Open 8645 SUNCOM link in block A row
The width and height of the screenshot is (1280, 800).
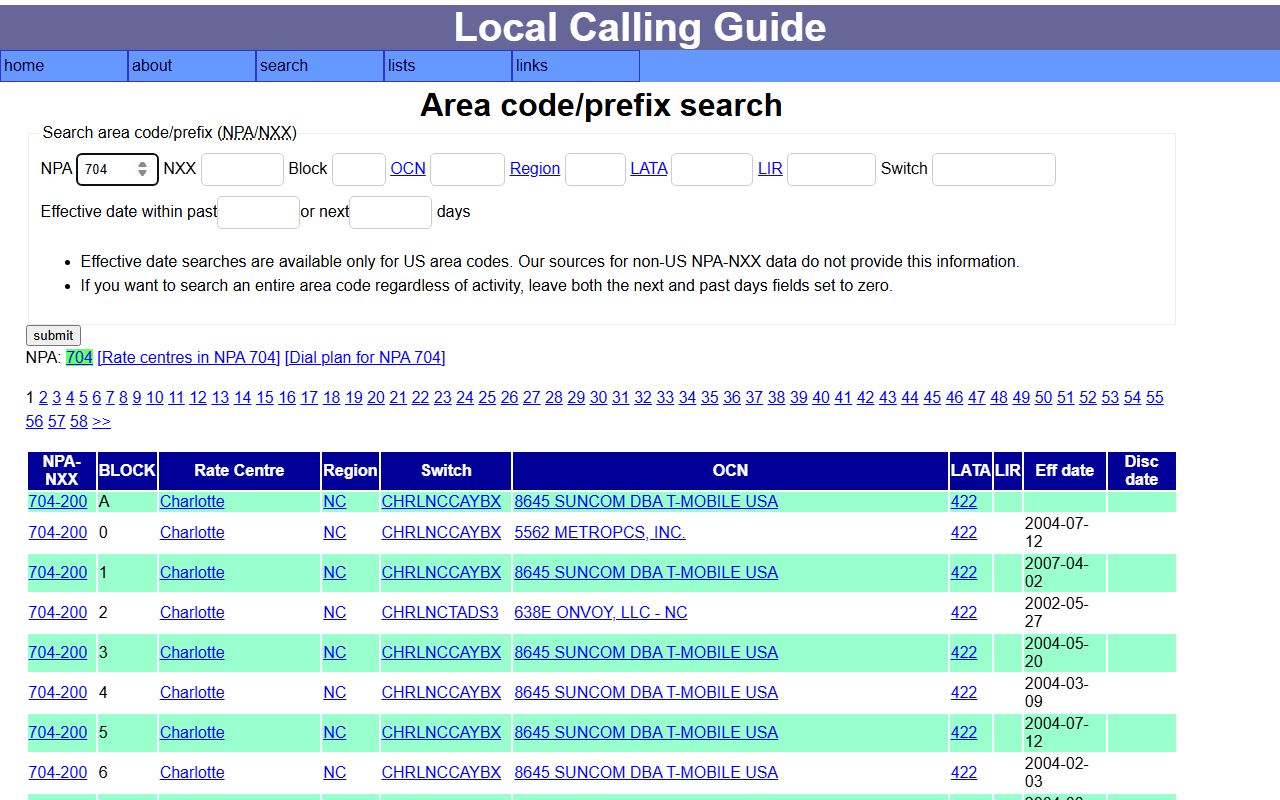coord(646,502)
